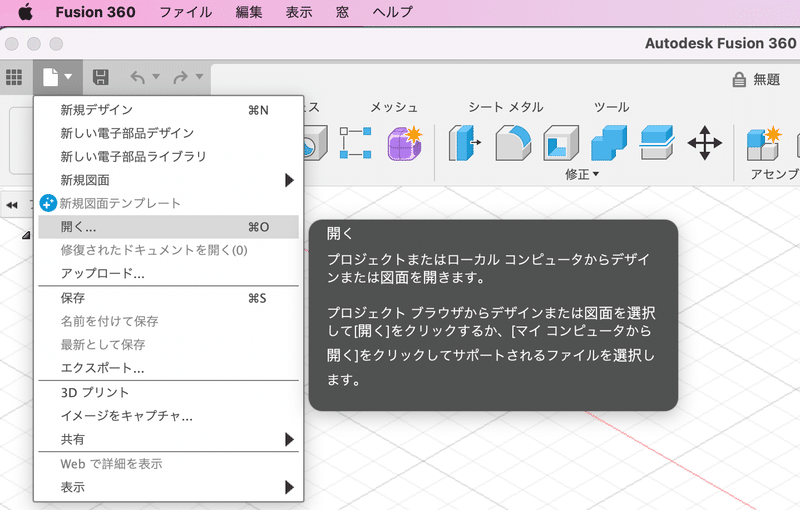Show the data panel grid icon
Screen dimensions: 800x510
[x=14, y=77]
